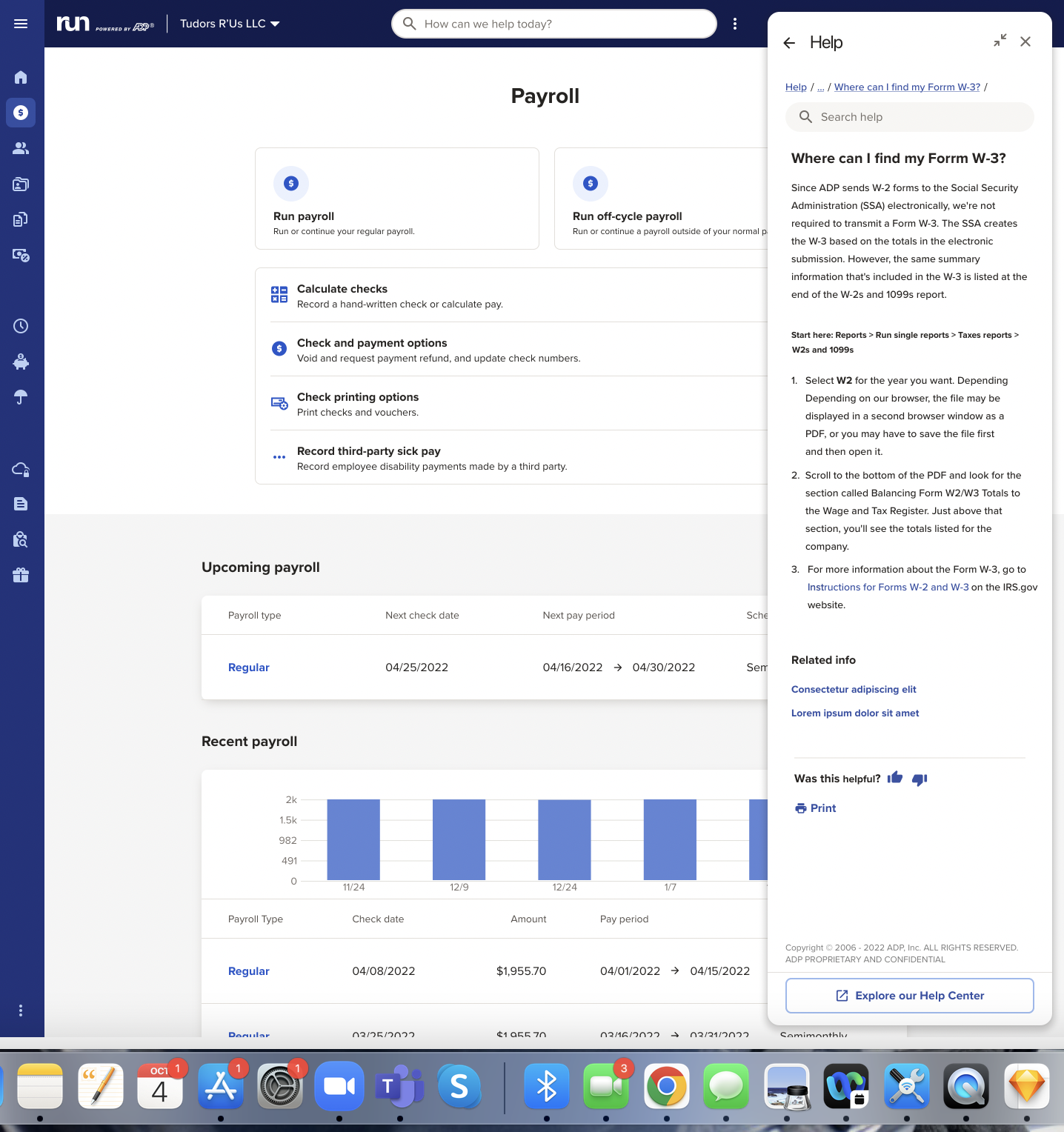Open Calculate checks option

coord(519,296)
